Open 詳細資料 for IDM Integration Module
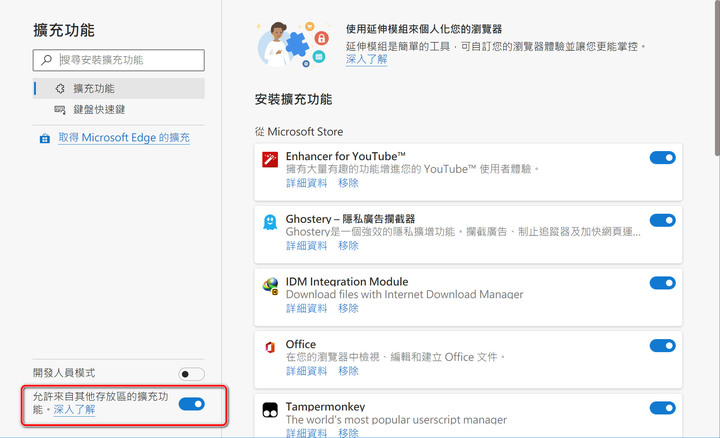Image resolution: width=720 pixels, height=438 pixels. point(307,308)
